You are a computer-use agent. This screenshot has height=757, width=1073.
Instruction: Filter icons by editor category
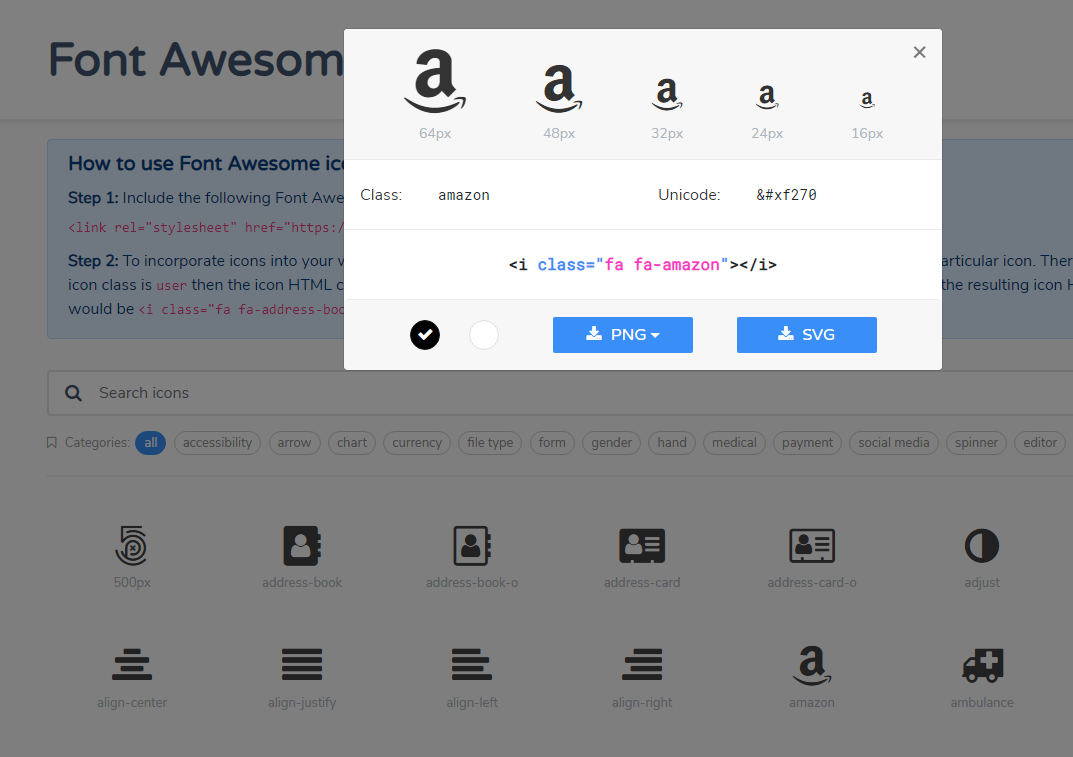click(1040, 443)
